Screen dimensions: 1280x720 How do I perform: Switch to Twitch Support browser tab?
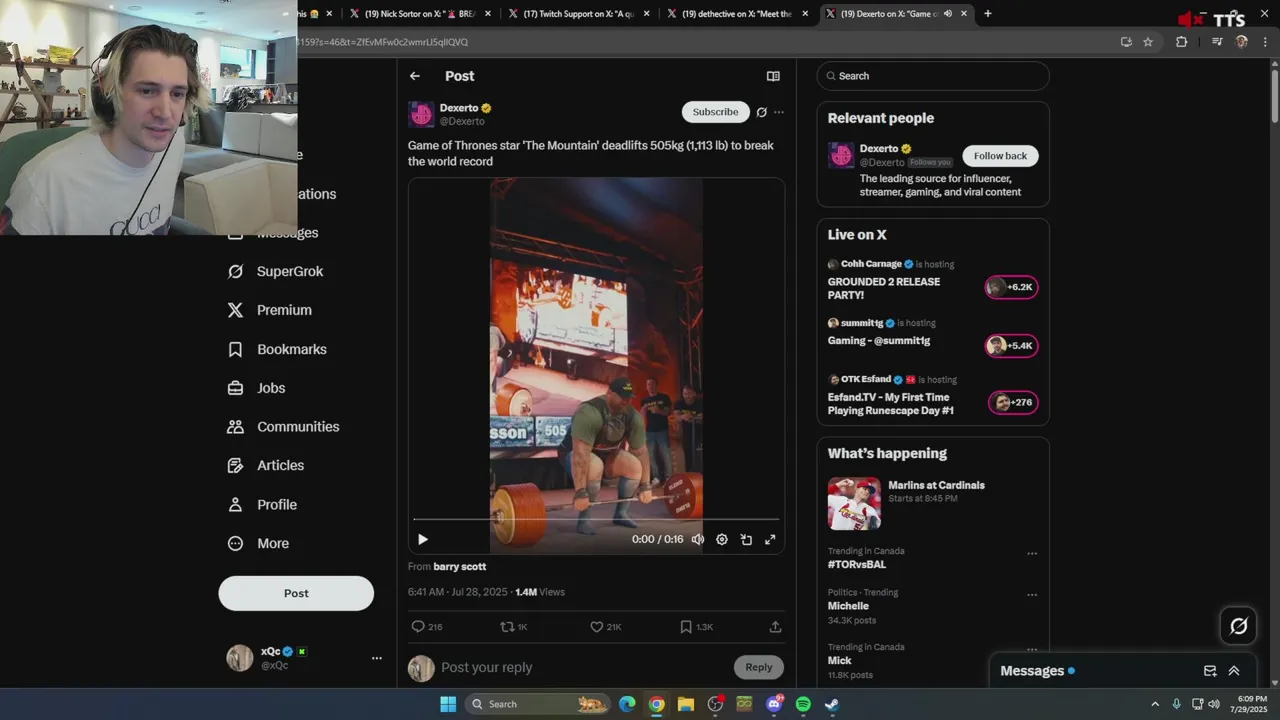(578, 14)
